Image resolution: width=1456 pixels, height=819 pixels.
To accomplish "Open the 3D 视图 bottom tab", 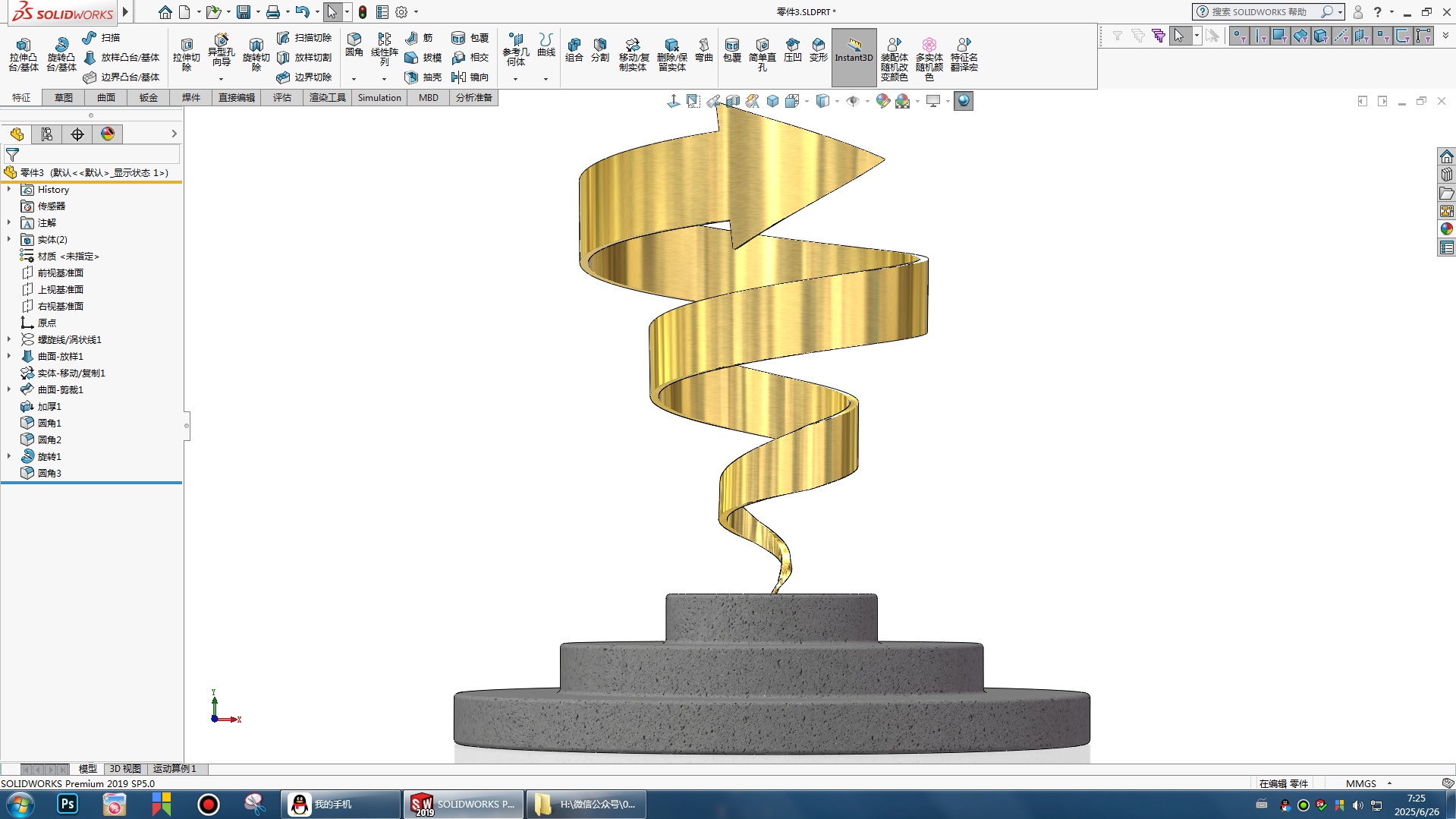I will 125,769.
